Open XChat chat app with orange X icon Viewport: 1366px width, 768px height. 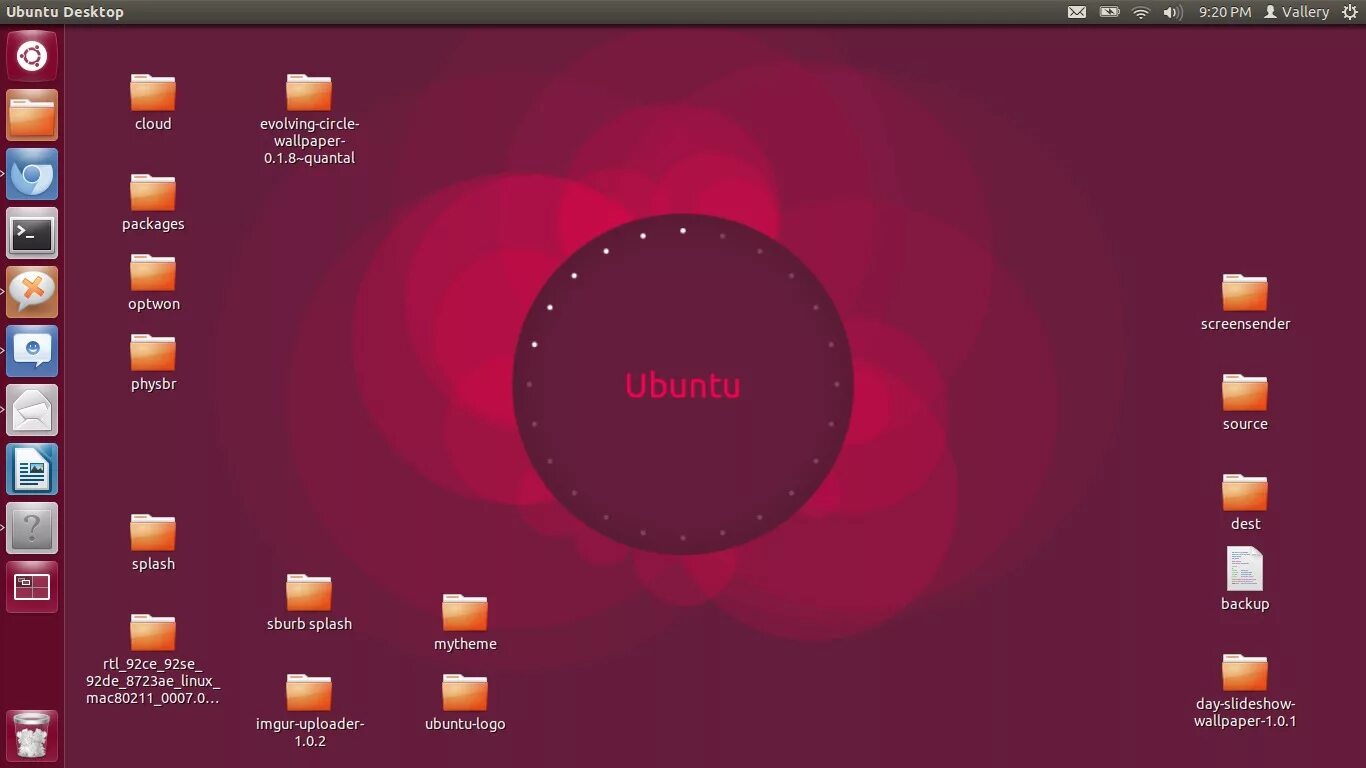coord(32,292)
